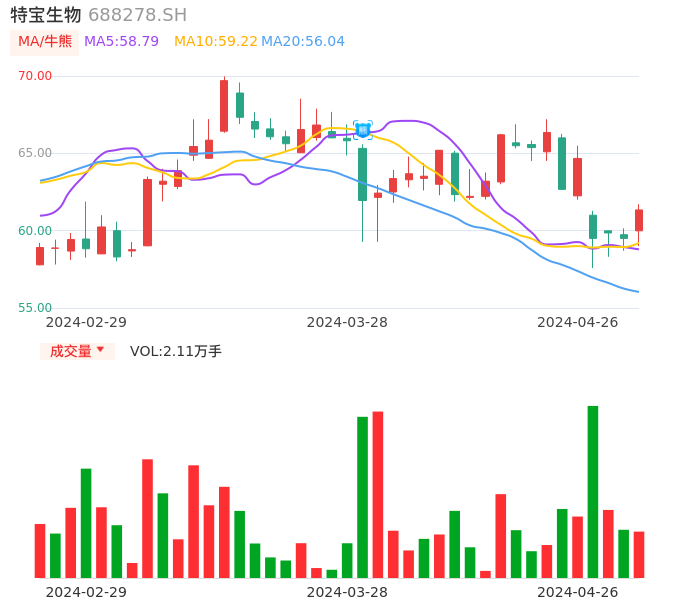Click the 2024-02-29 date label on price chart
This screenshot has width=686, height=606.
86,322
